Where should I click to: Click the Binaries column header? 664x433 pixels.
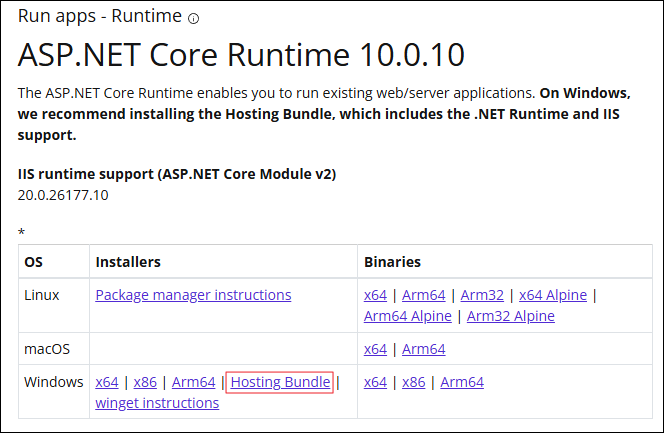tap(393, 262)
